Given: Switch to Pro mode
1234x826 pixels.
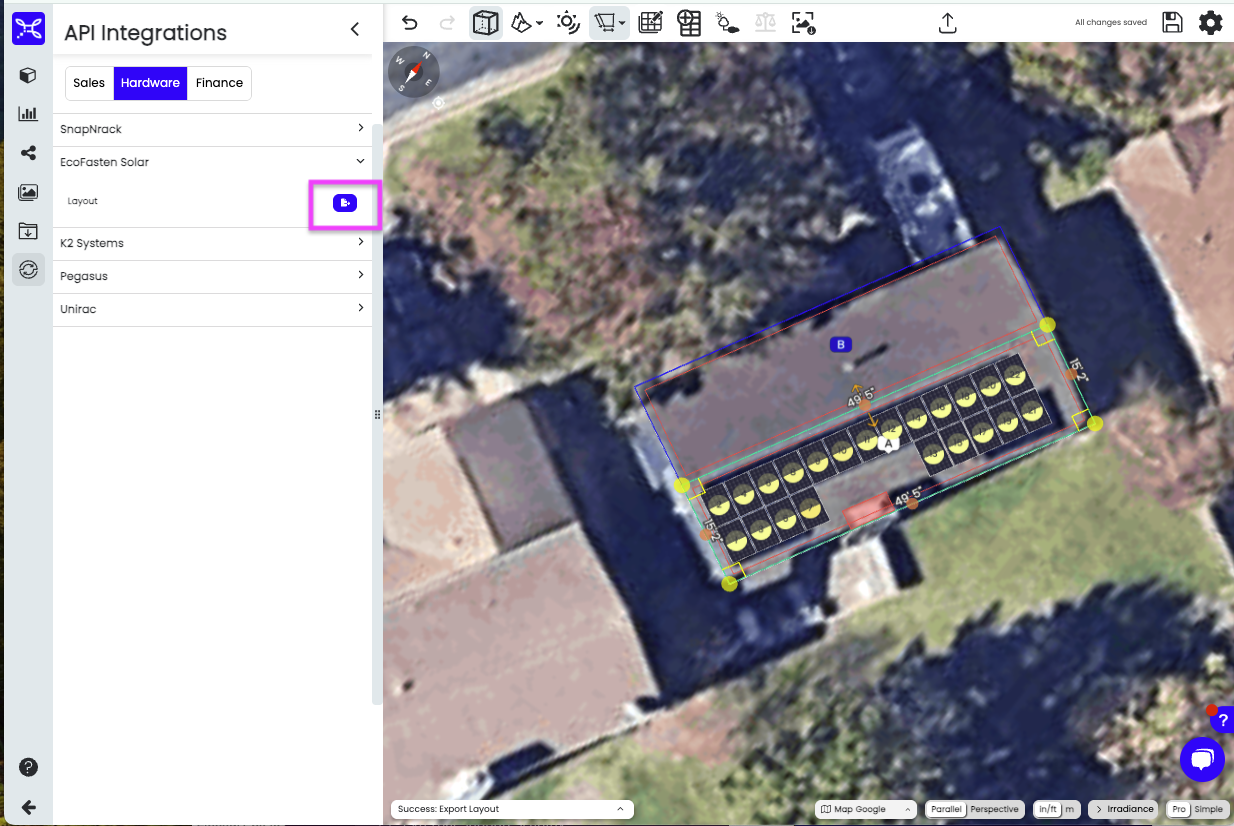Looking at the screenshot, I should 1179,809.
